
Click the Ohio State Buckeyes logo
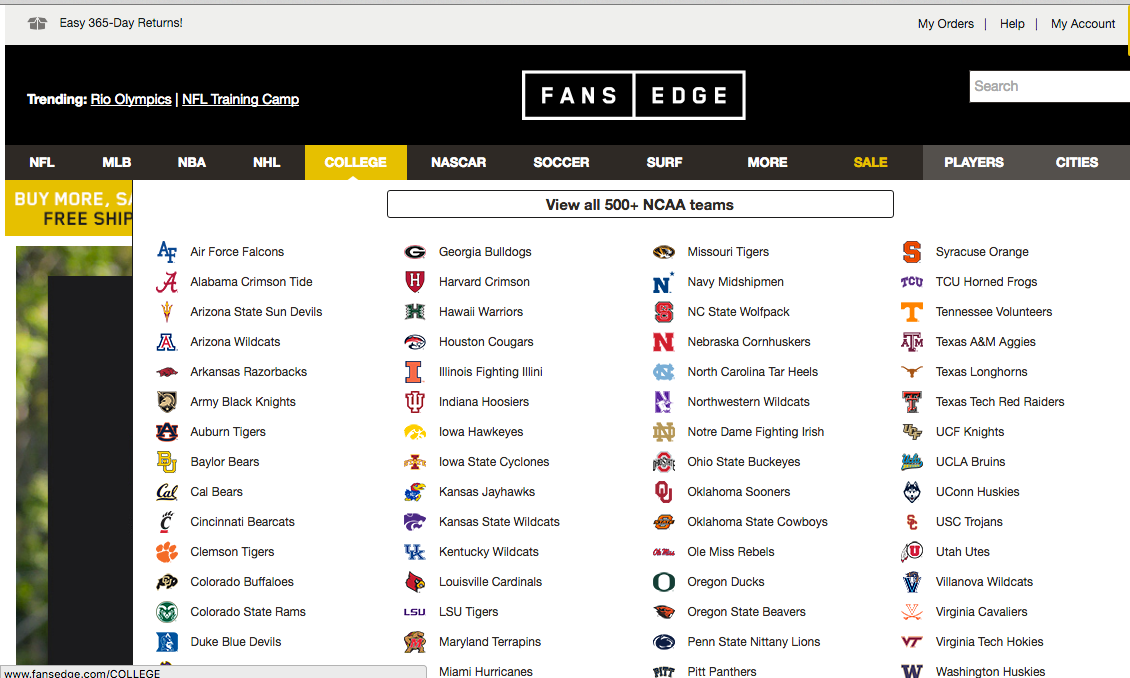point(664,462)
